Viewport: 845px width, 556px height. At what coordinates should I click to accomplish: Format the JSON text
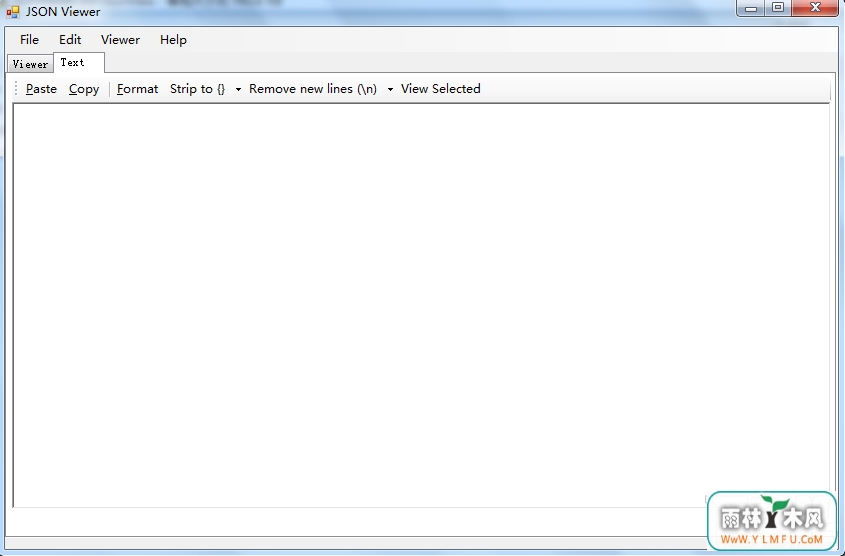point(137,89)
